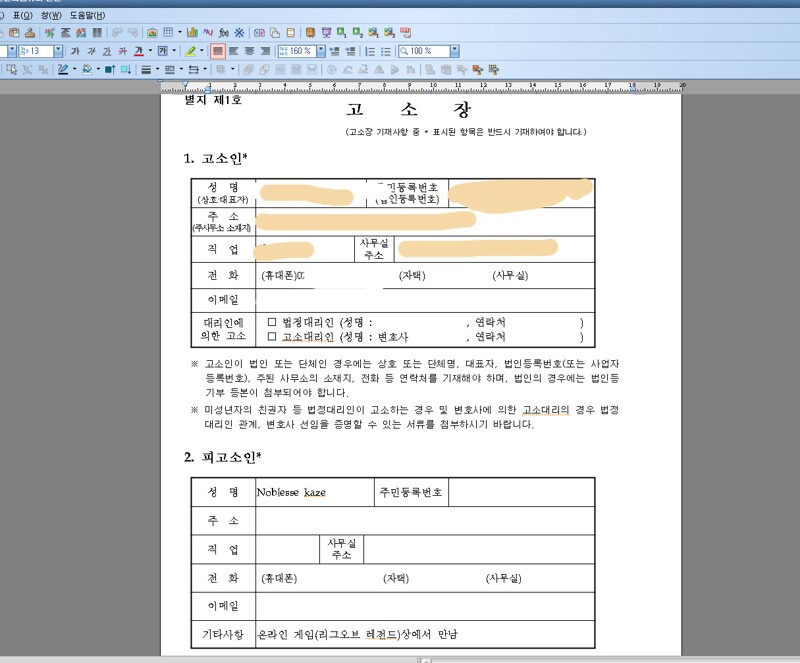Image resolution: width=800 pixels, height=663 pixels.
Task: Open the font size 13 dropdown
Action: point(58,51)
